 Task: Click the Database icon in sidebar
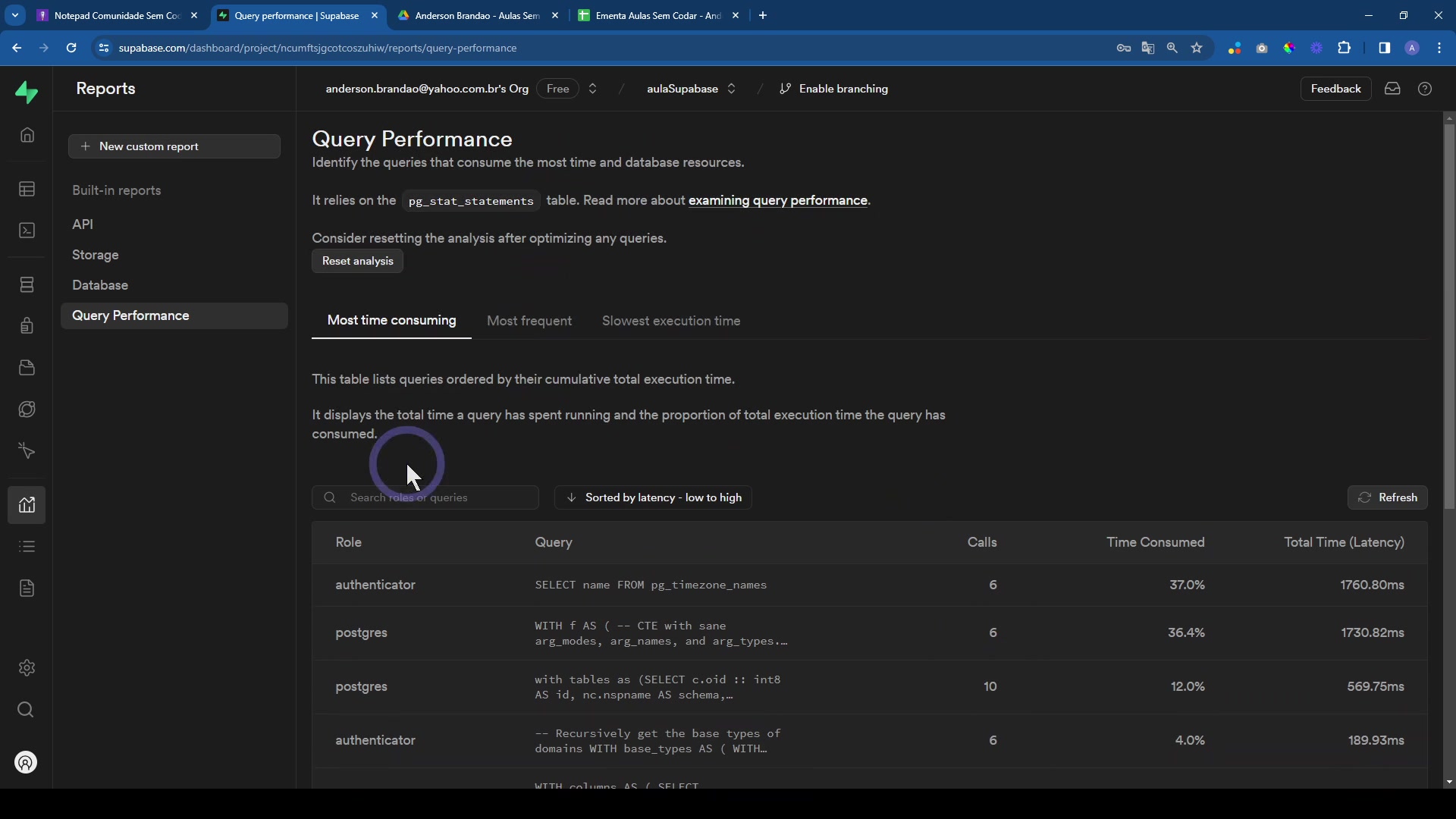pos(27,284)
